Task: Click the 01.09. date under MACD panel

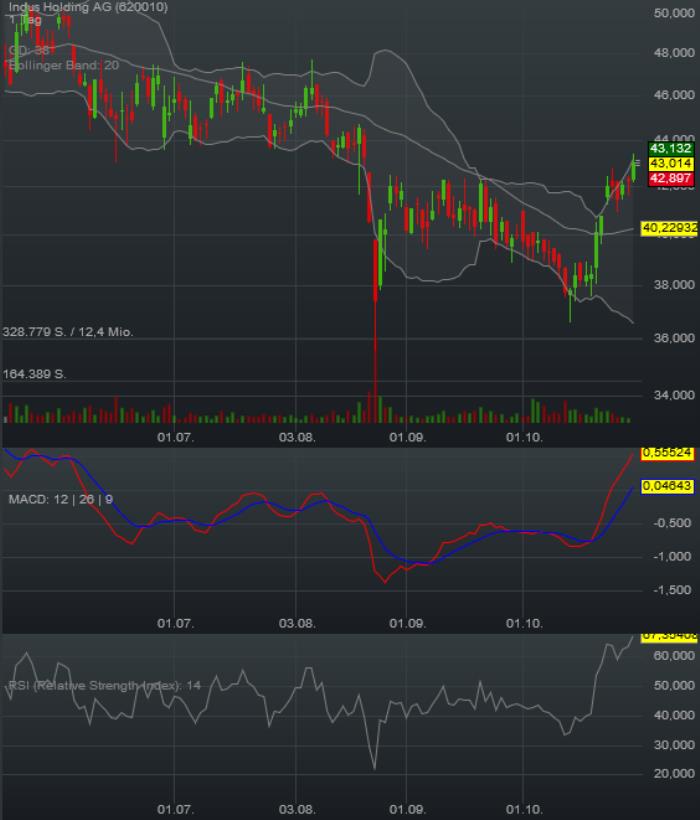Action: click(x=407, y=622)
